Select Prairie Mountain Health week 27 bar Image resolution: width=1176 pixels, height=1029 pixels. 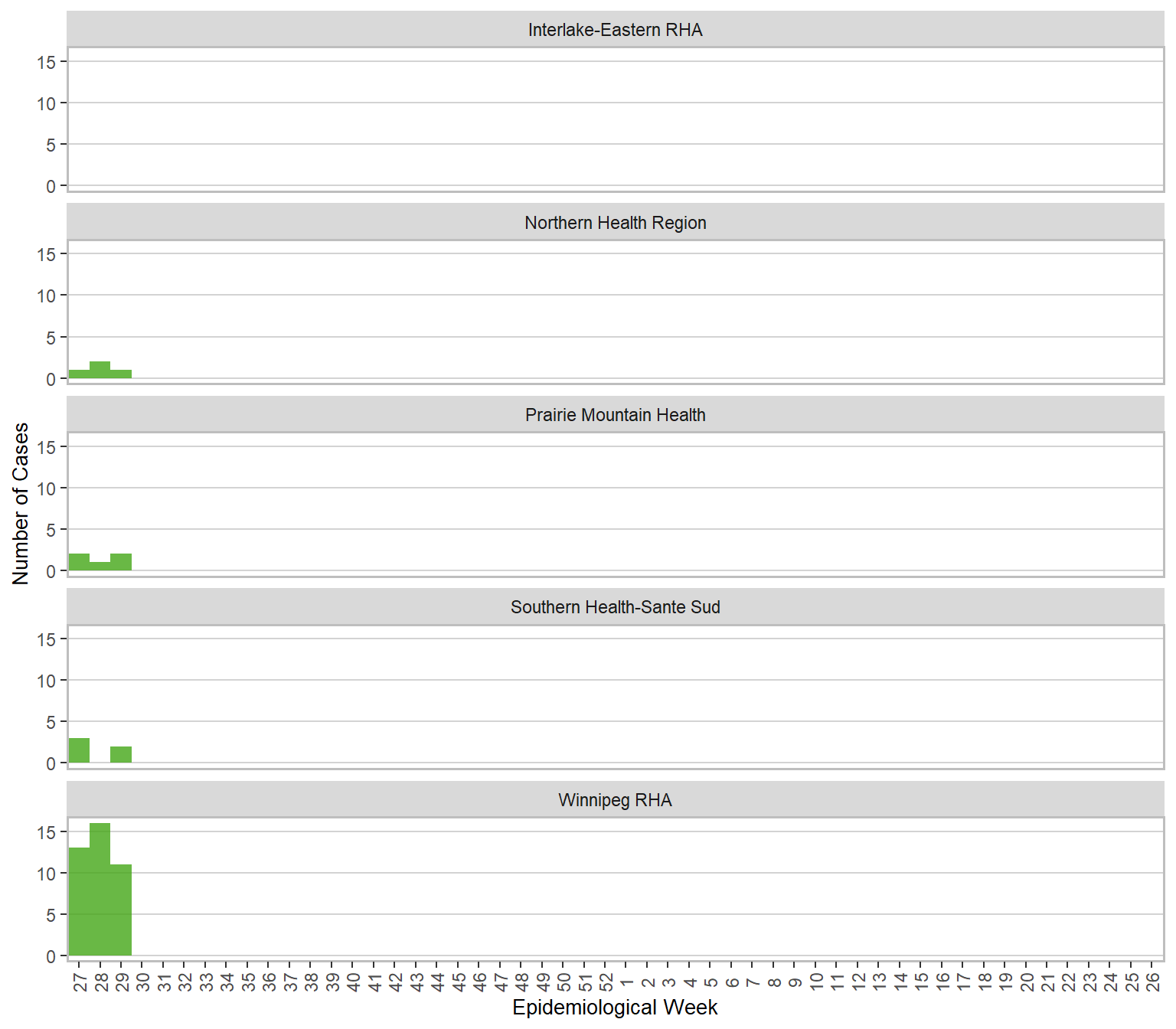tap(79, 562)
